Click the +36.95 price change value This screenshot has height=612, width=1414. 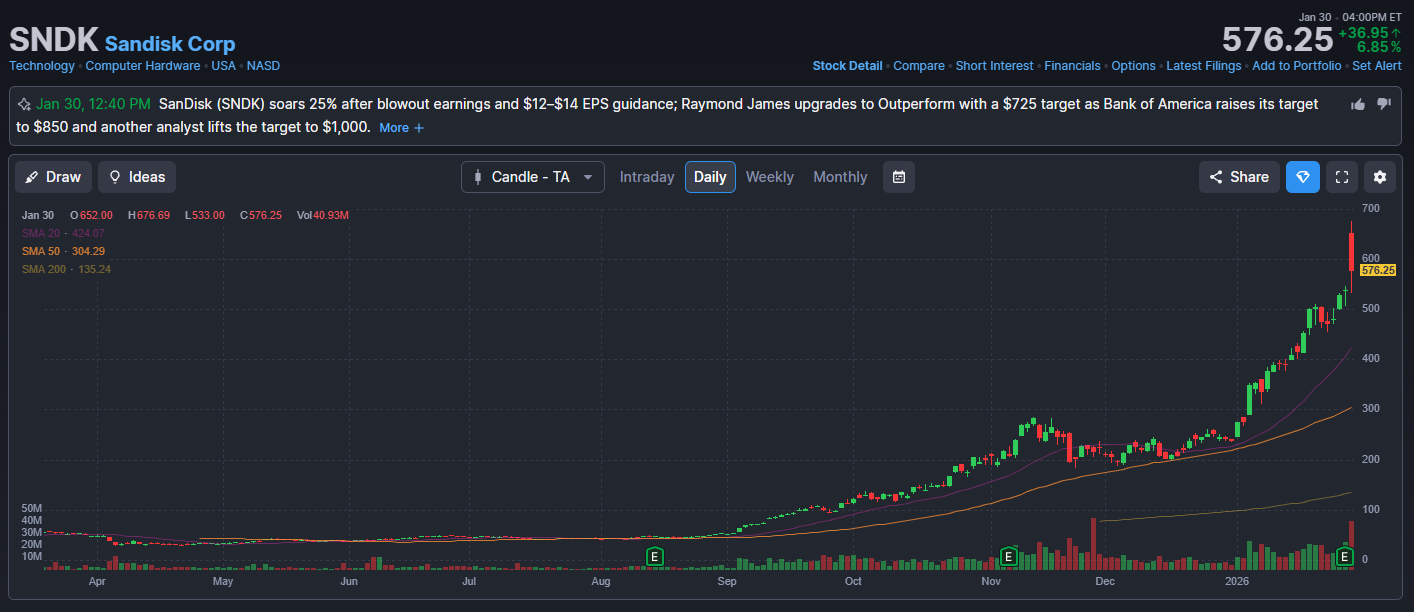coord(1370,33)
